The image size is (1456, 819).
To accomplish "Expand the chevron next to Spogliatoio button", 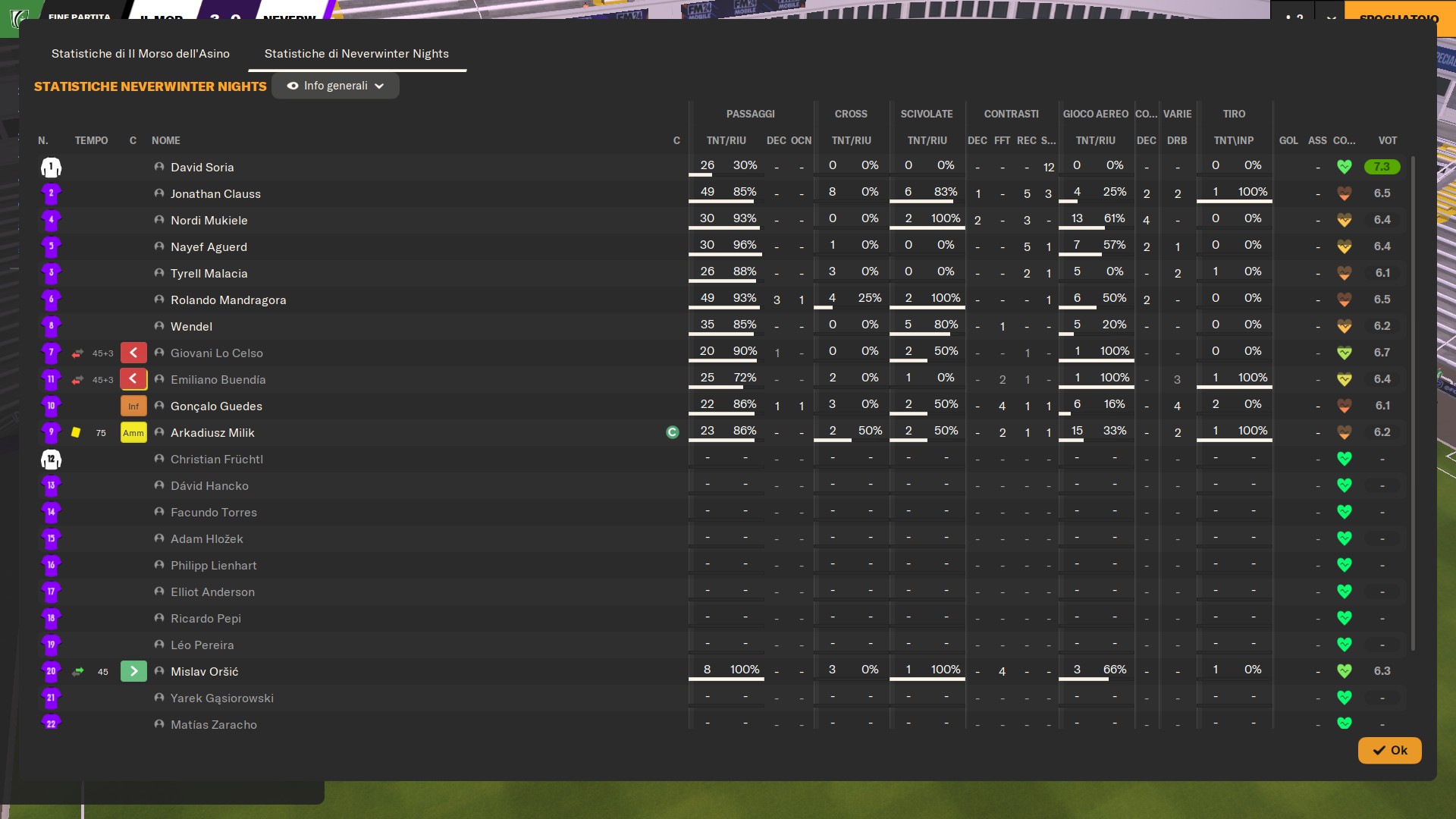I will tap(1331, 18).
